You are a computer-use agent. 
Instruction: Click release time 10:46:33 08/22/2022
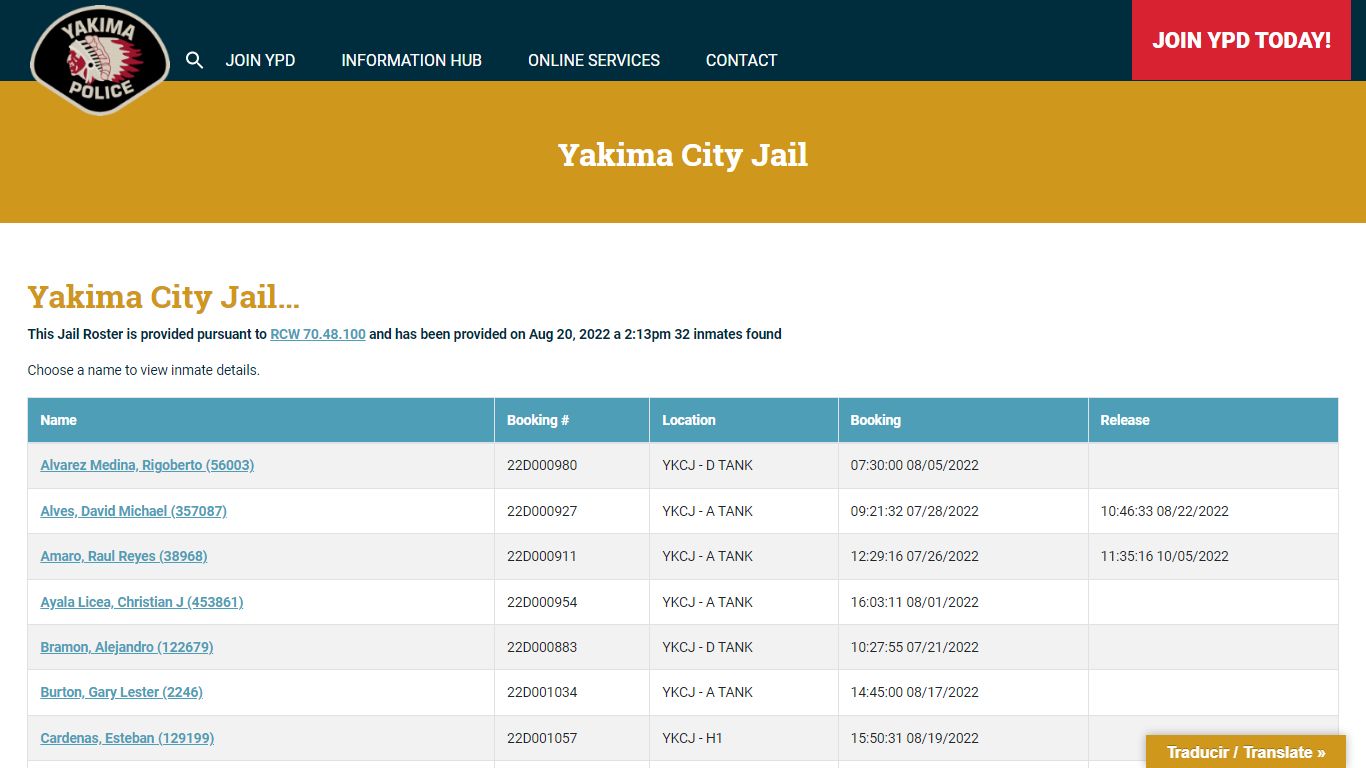coord(1165,511)
